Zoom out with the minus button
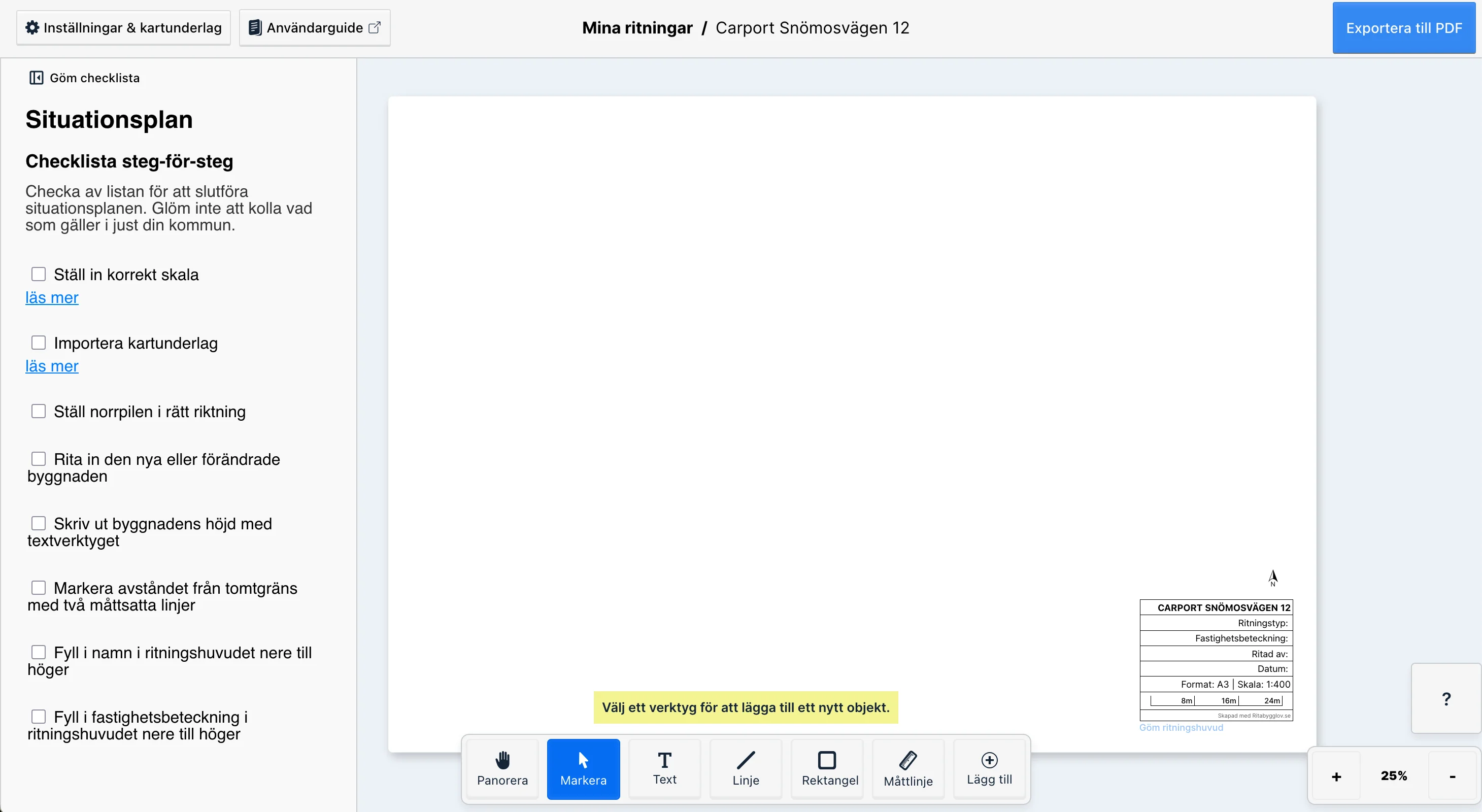1482x812 pixels. (x=1453, y=776)
